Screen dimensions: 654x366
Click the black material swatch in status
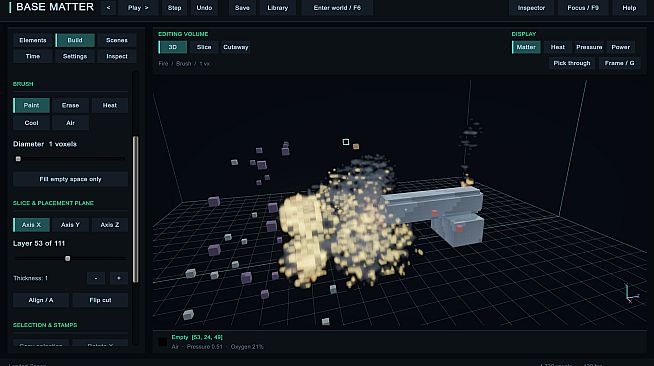163,342
